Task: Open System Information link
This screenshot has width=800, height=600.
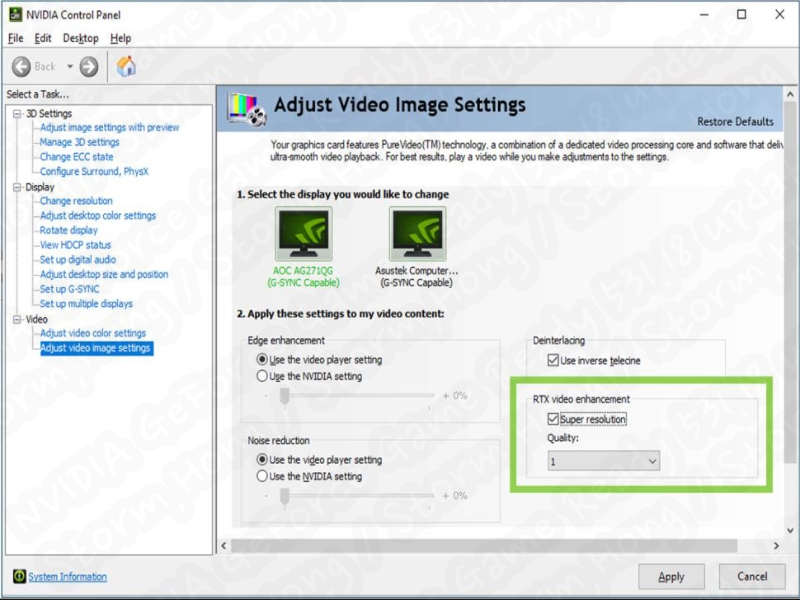Action: [x=67, y=577]
